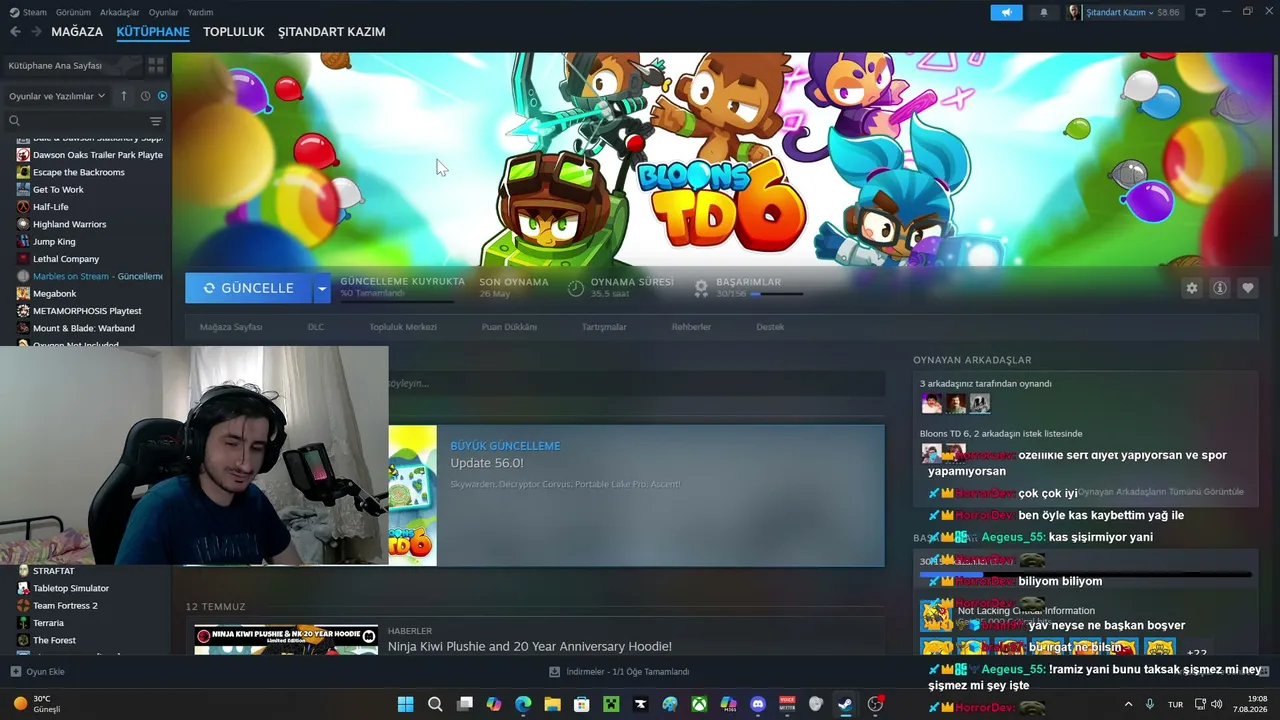Open the ŞITANDART KAZIM profile tab
Image resolution: width=1280 pixels, height=720 pixels.
[332, 32]
